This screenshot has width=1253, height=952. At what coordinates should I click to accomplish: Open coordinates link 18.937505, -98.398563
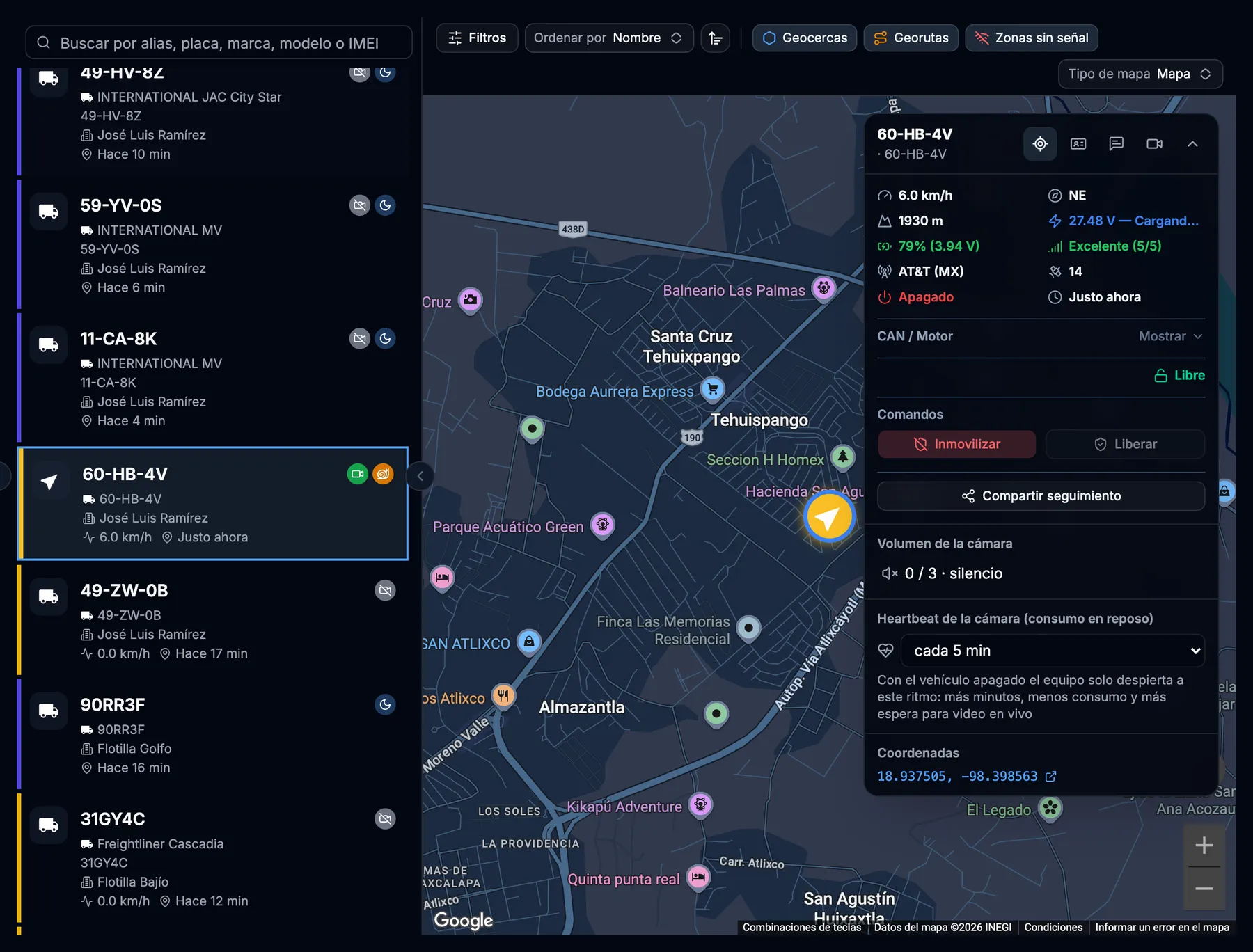966,776
